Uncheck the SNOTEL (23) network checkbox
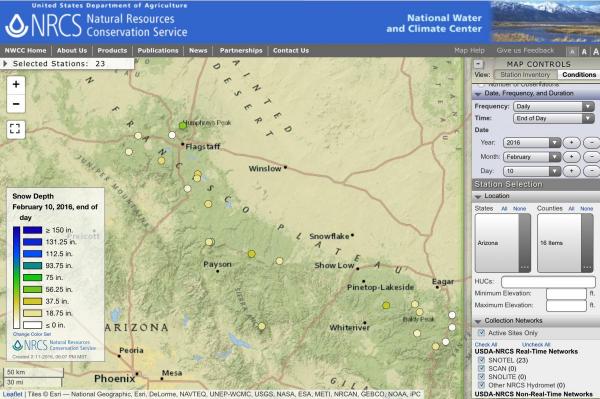Viewport: 600px width, 399px height. 481,360
